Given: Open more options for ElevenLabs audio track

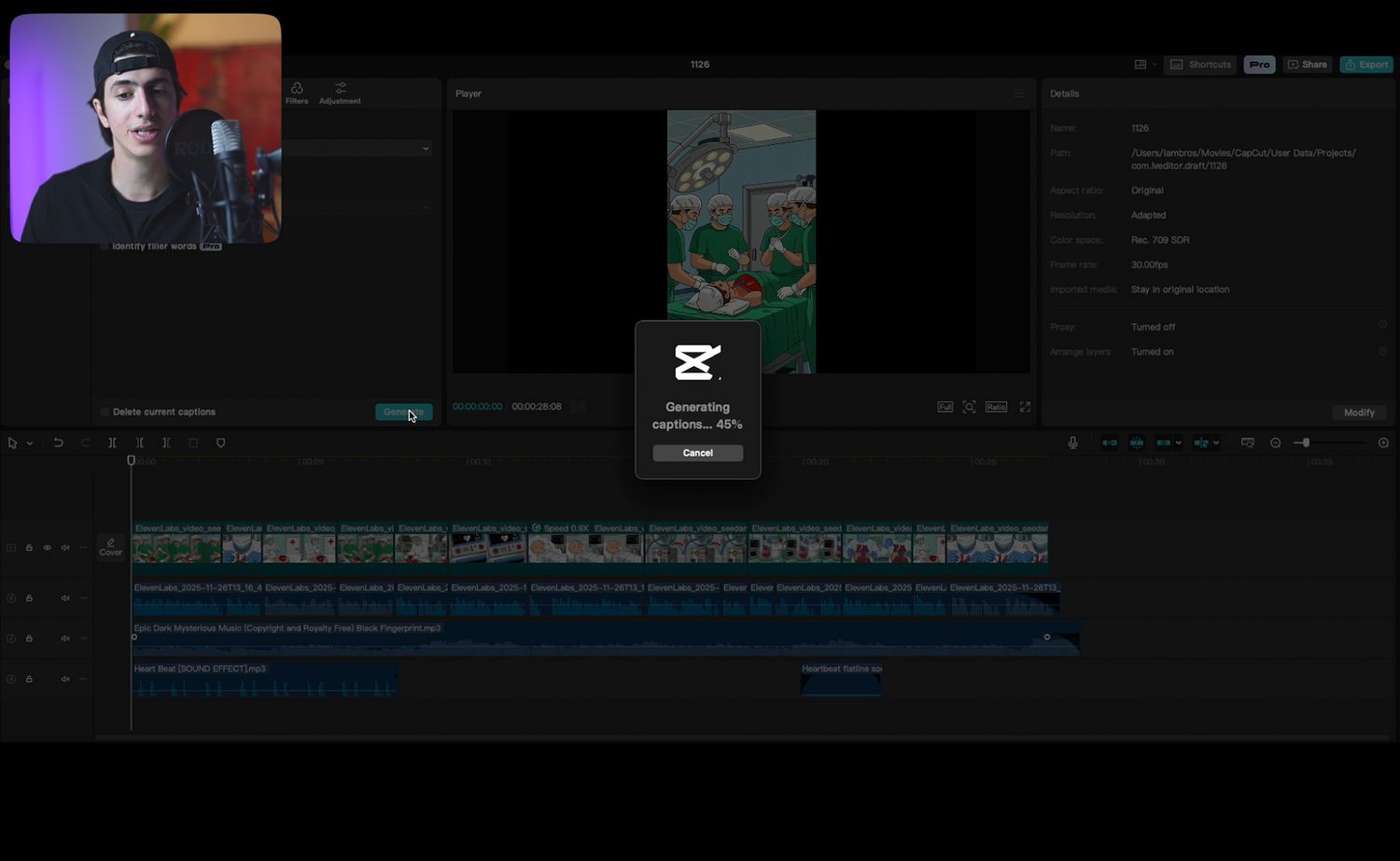Looking at the screenshot, I should (83, 598).
